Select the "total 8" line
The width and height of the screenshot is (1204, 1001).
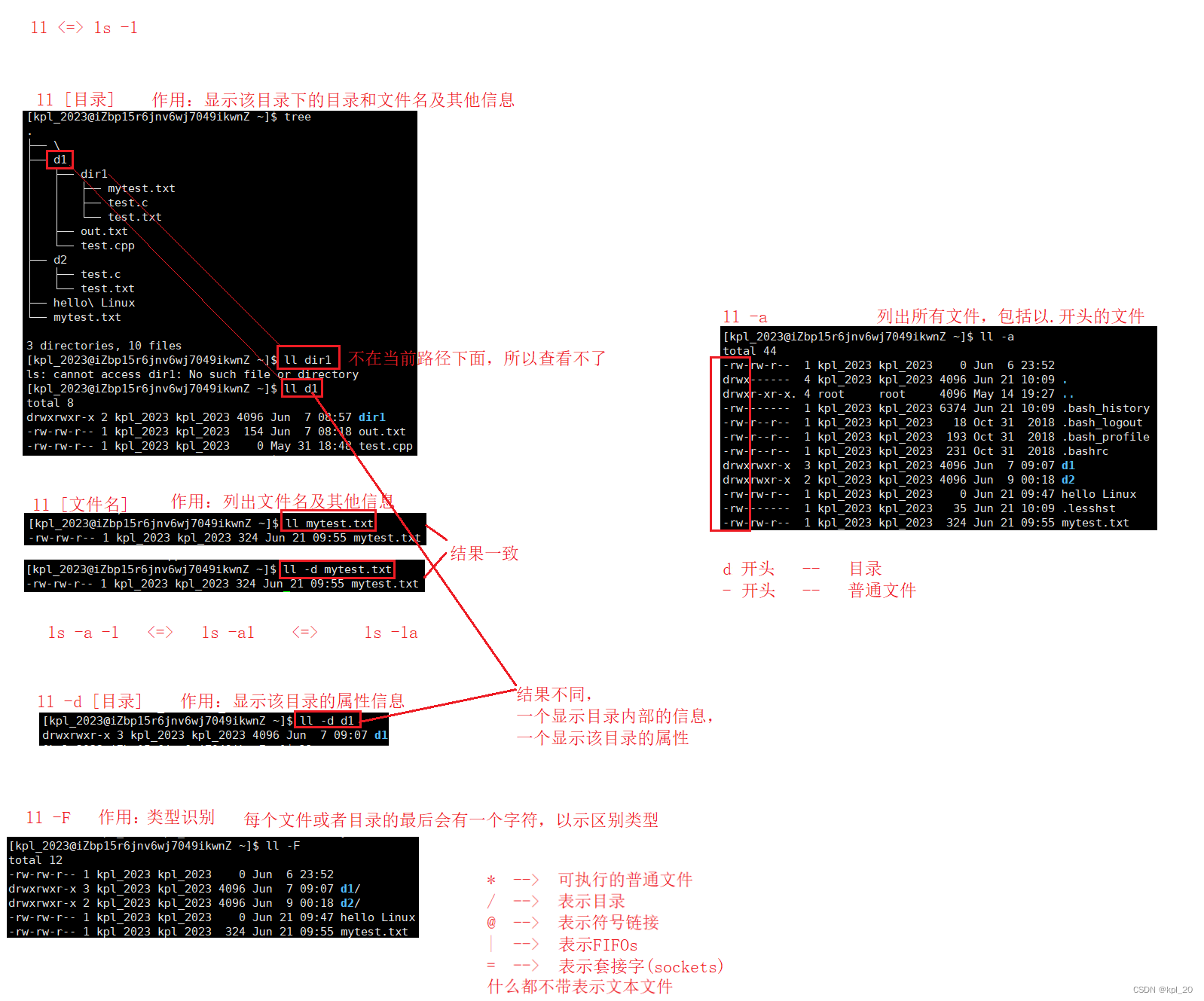click(50, 403)
